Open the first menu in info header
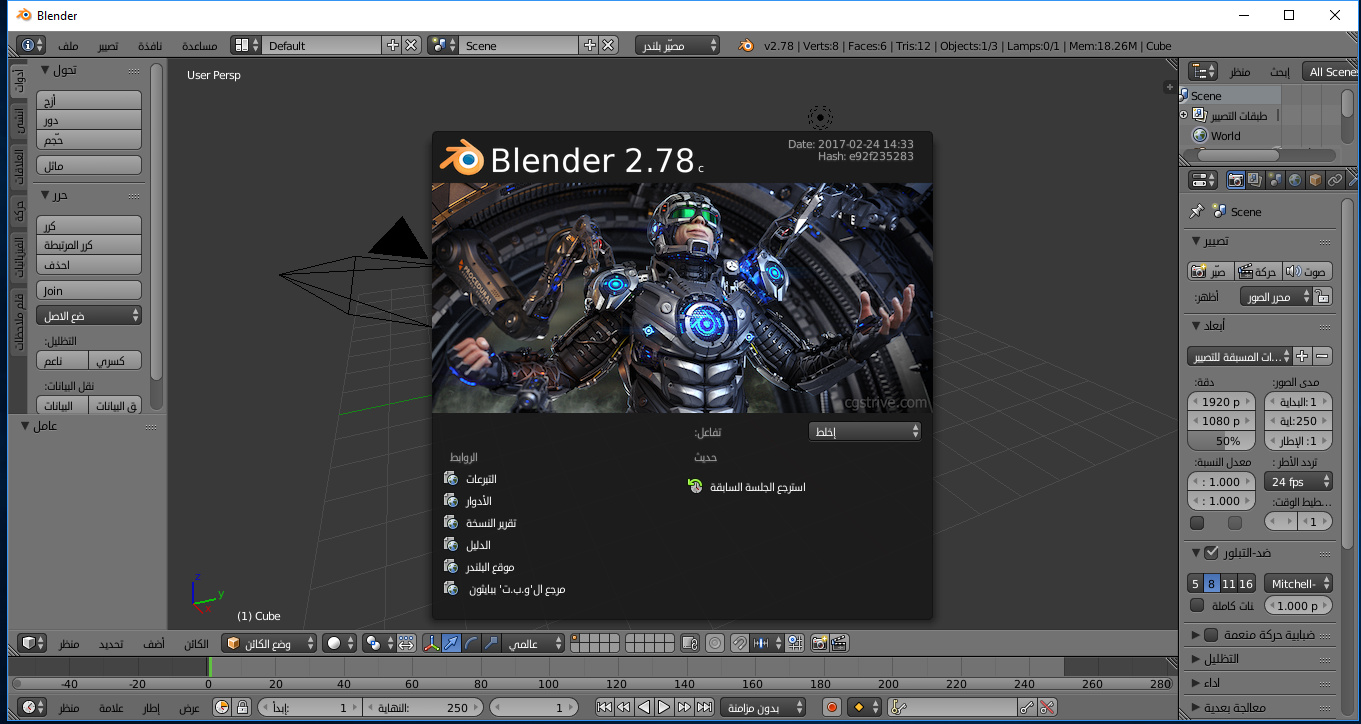 69,46
